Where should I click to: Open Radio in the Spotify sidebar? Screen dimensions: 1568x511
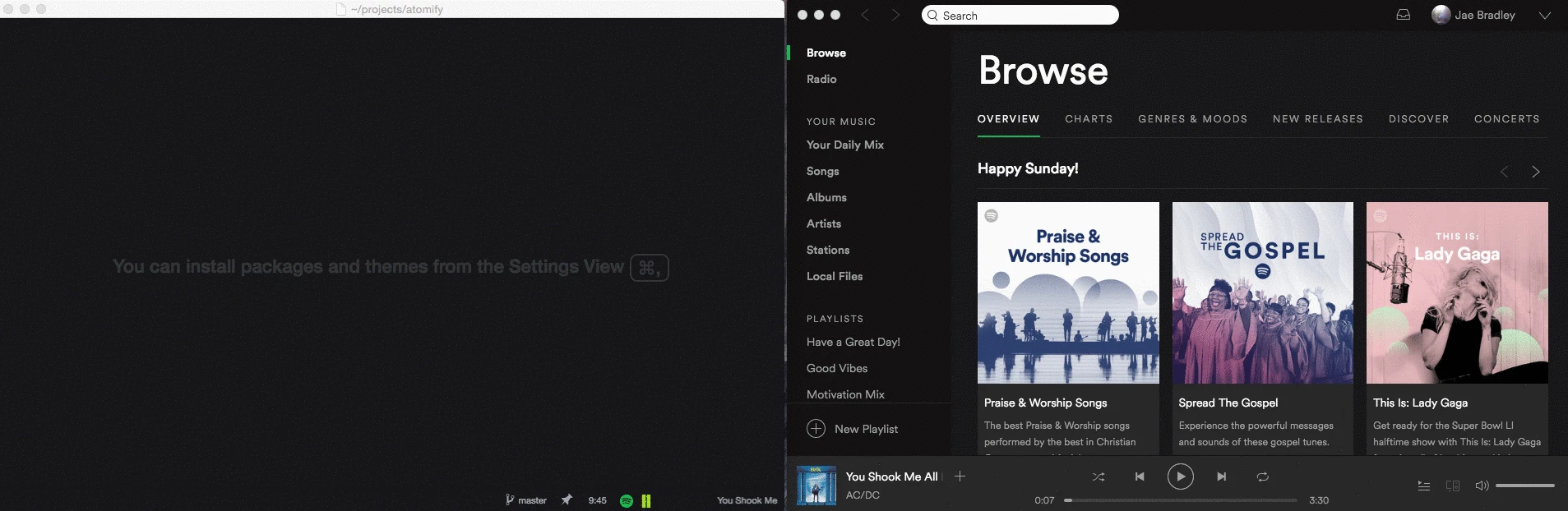(x=821, y=79)
